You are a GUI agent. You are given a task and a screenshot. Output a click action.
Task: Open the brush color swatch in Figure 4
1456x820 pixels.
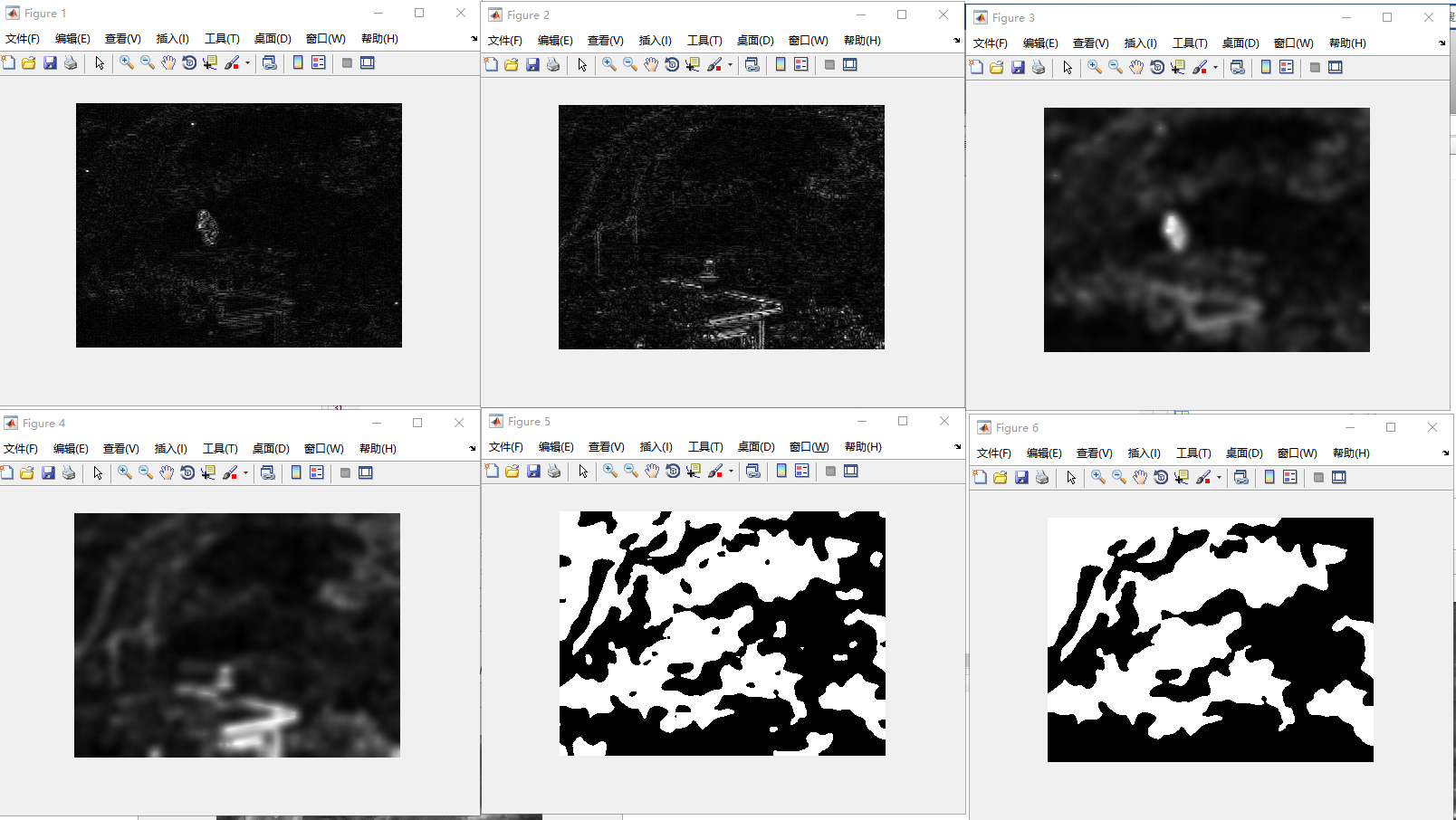click(233, 472)
